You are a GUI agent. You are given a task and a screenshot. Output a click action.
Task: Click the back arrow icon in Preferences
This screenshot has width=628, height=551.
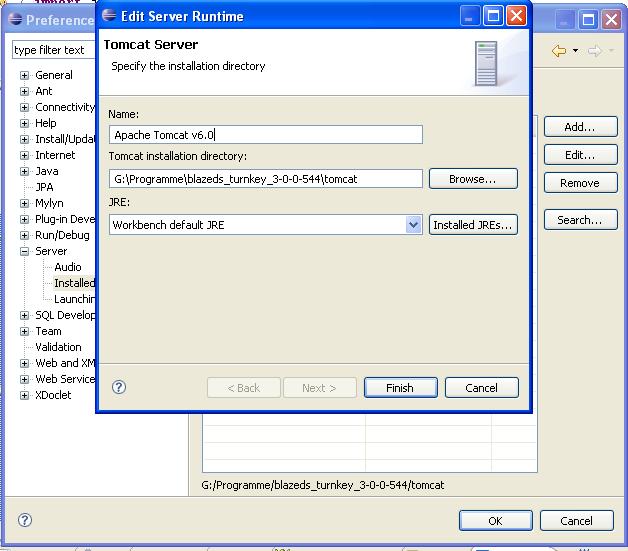[559, 51]
